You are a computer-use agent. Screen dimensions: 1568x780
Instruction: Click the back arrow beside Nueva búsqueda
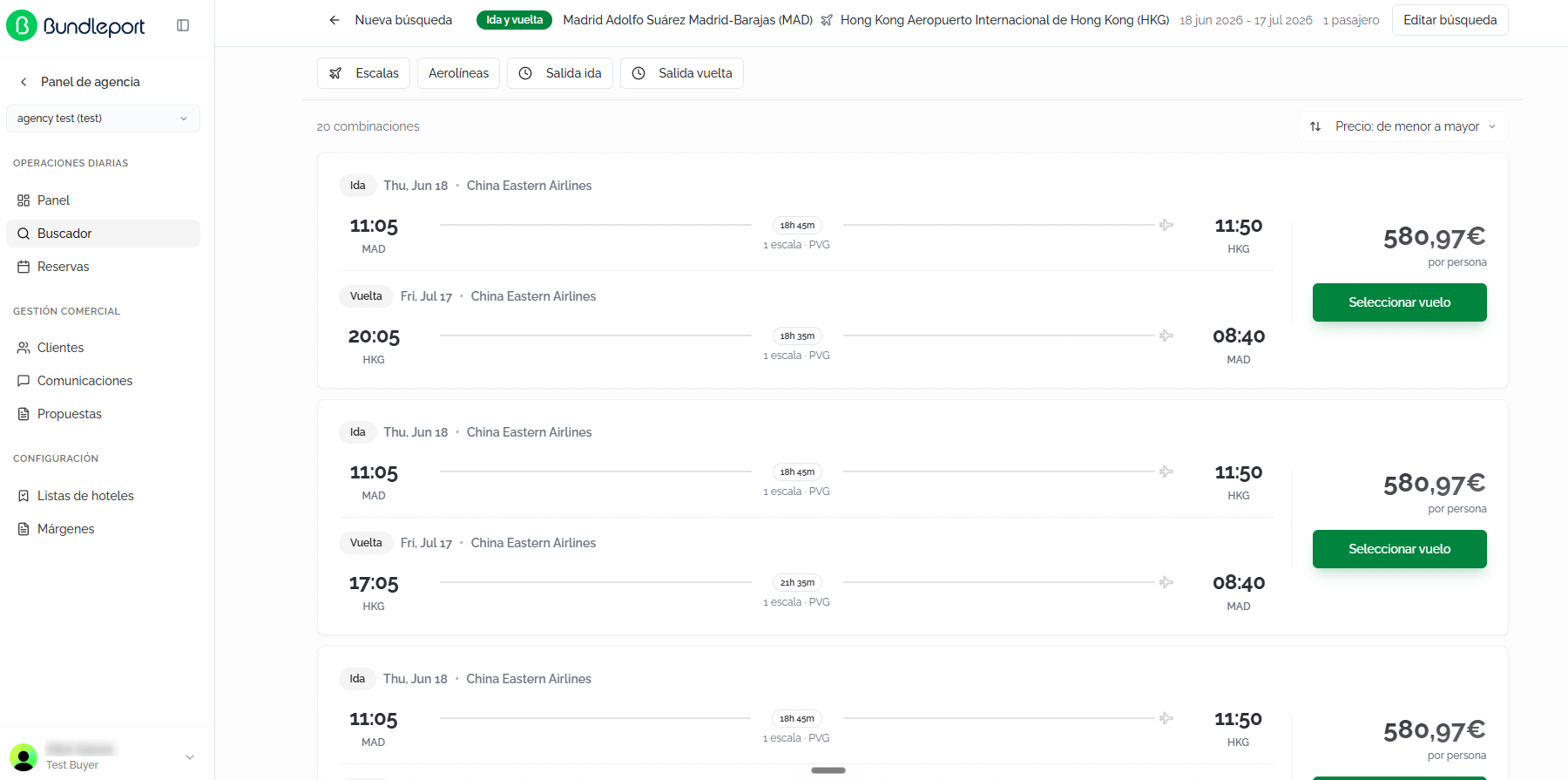(x=335, y=20)
